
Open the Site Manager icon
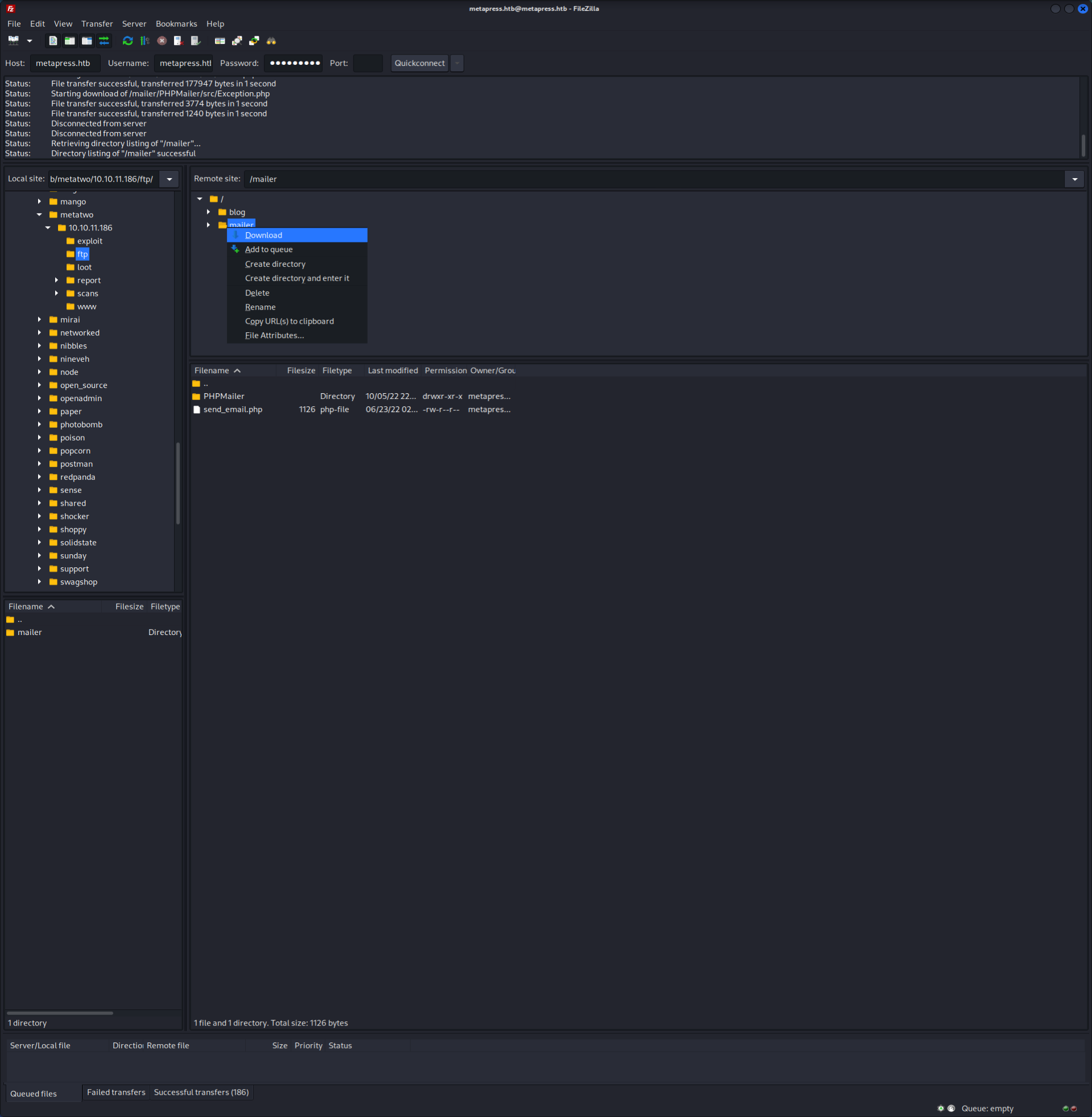pyautogui.click(x=13, y=41)
